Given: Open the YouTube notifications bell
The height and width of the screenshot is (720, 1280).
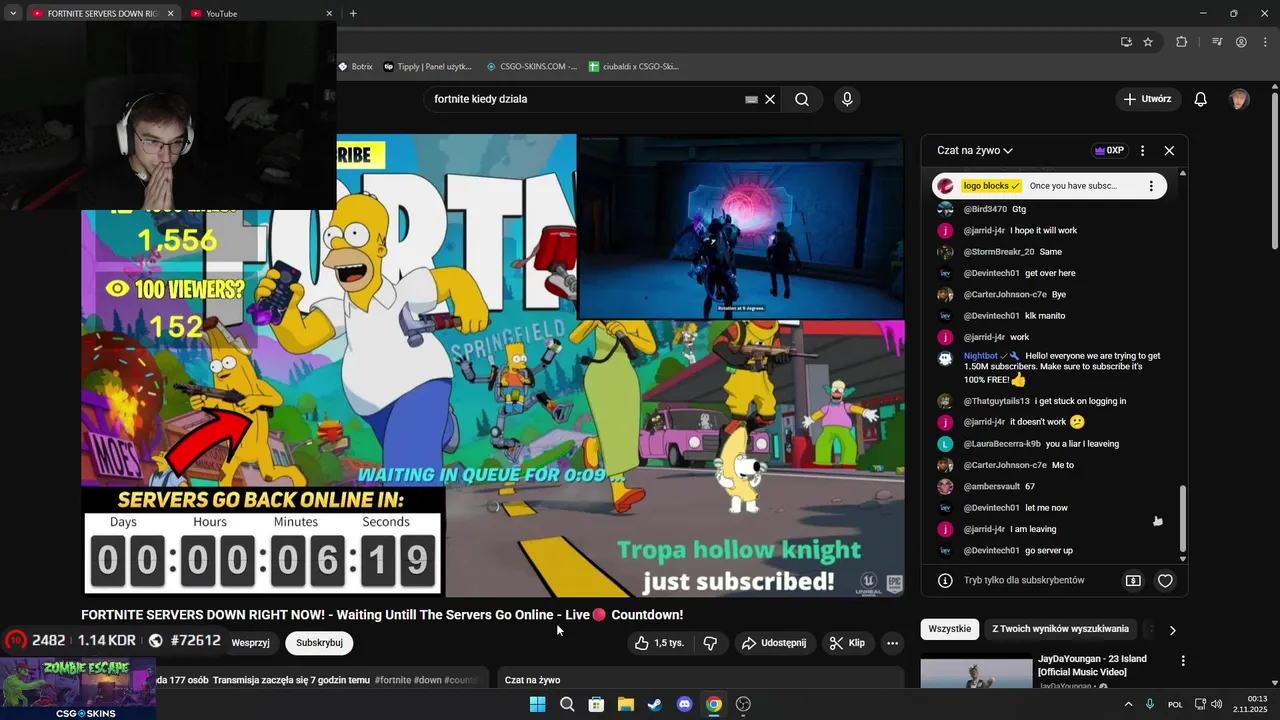Looking at the screenshot, I should pyautogui.click(x=1201, y=99).
